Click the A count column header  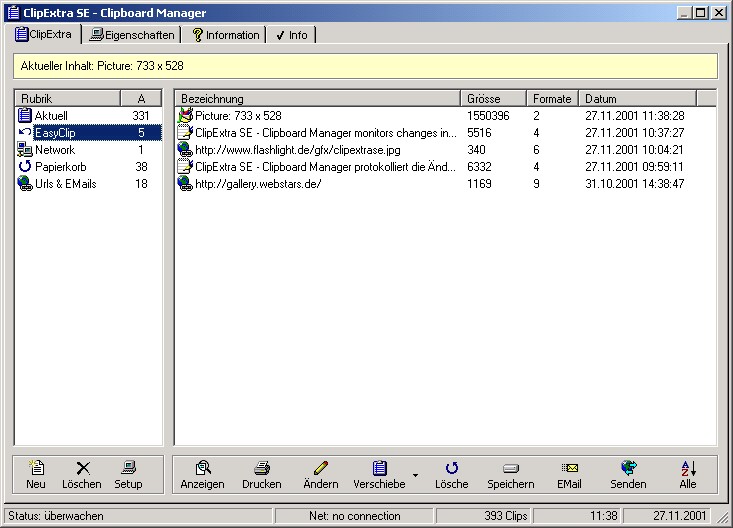pyautogui.click(x=141, y=99)
